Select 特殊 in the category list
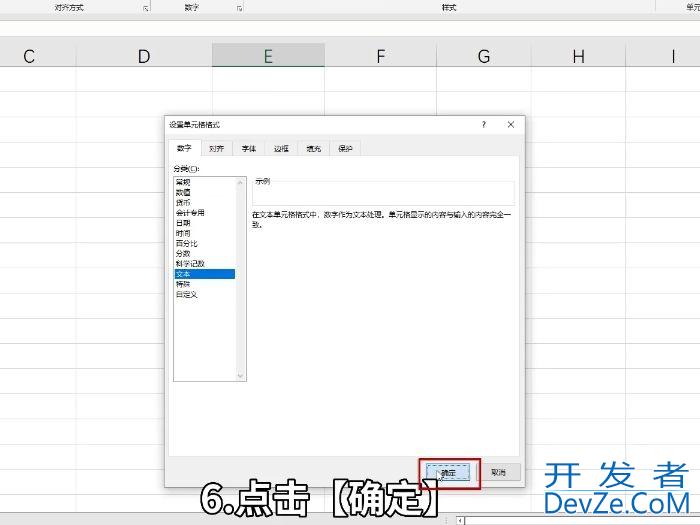The image size is (700, 525). coord(204,284)
